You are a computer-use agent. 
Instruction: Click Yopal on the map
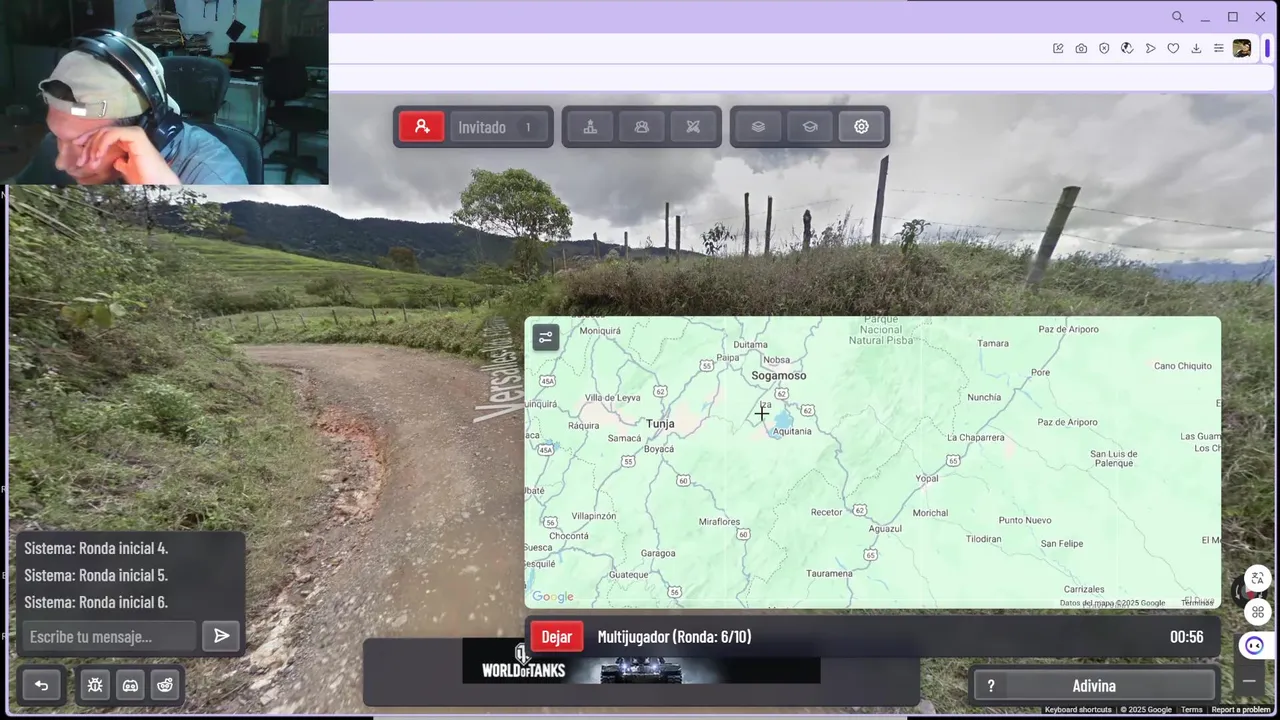coord(927,479)
